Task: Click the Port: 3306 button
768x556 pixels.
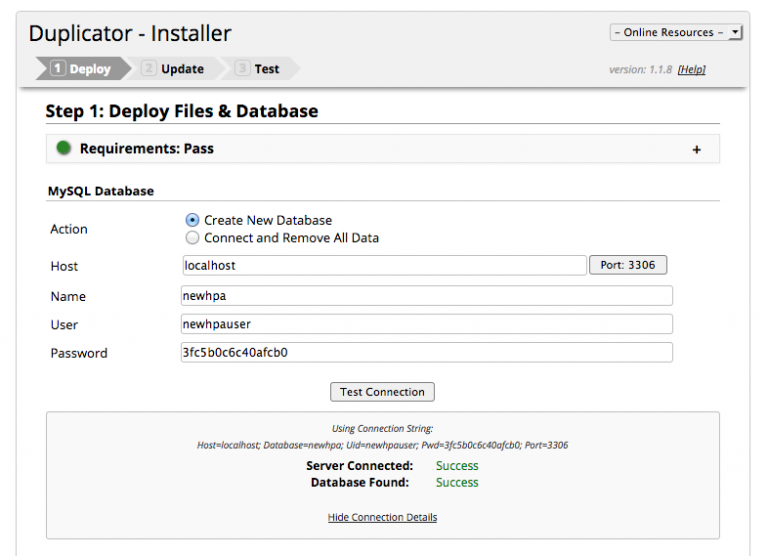Action: 627,265
